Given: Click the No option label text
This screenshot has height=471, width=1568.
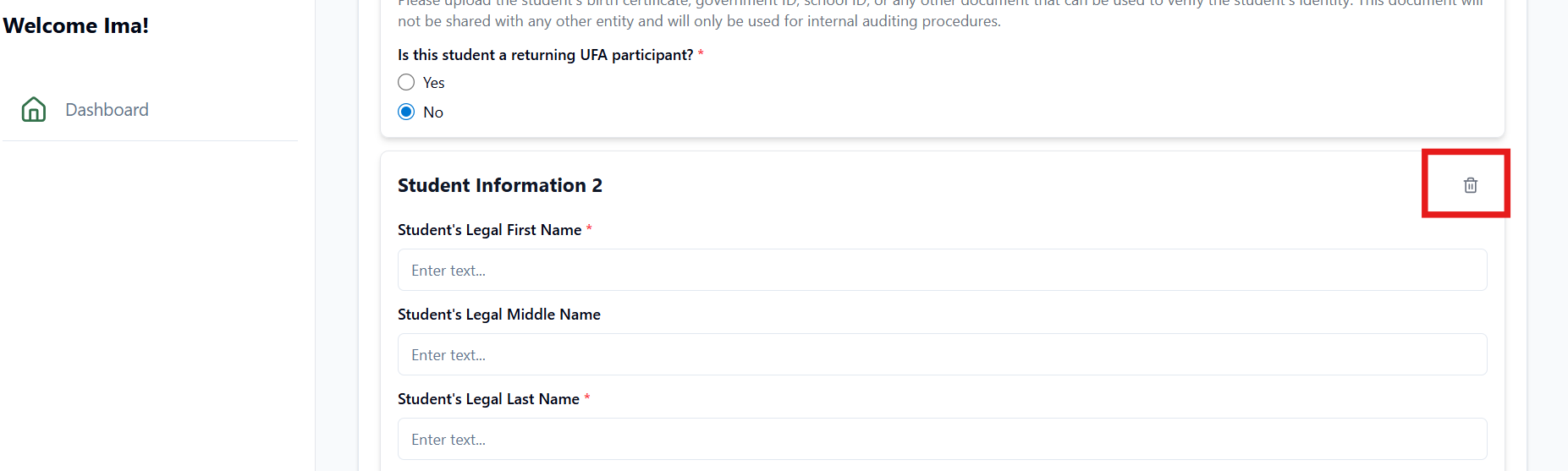Looking at the screenshot, I should [x=433, y=112].
